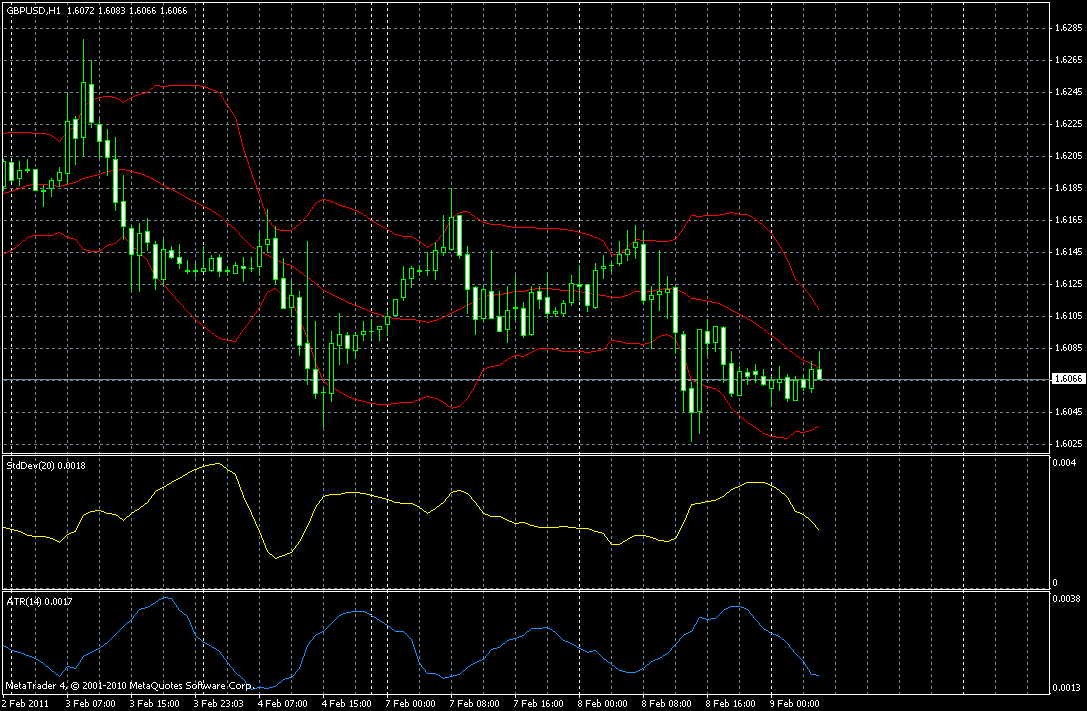This screenshot has width=1087, height=711.
Task: Click the 1.6025 price scale label
Action: (x=1068, y=444)
